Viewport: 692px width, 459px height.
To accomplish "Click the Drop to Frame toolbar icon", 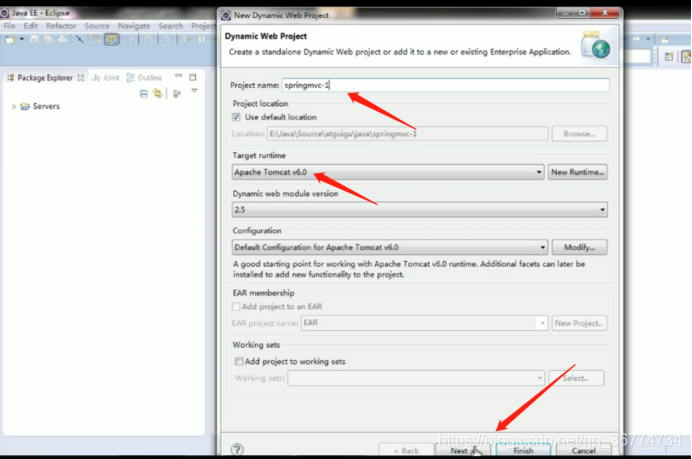I will pos(96,40).
